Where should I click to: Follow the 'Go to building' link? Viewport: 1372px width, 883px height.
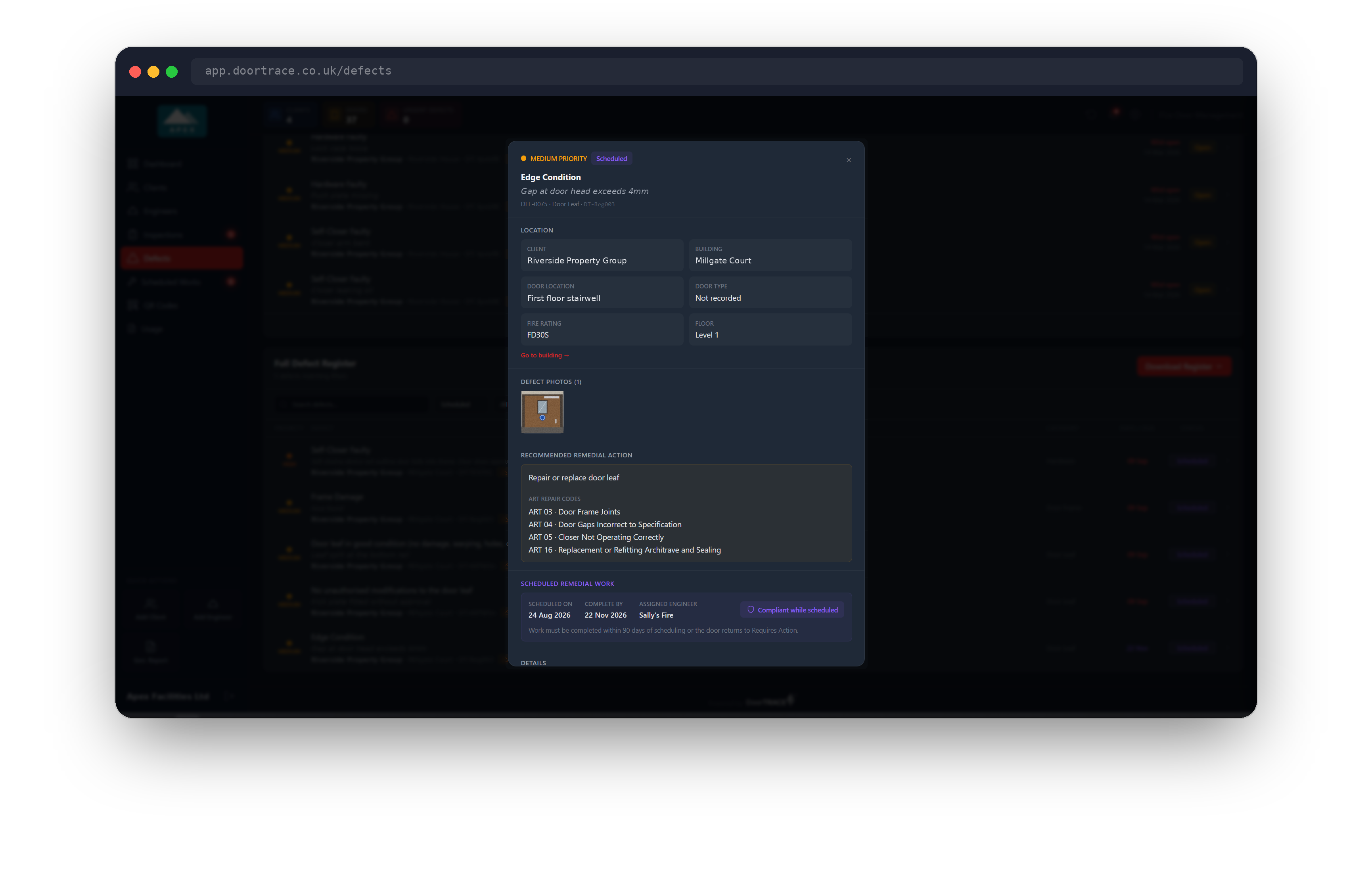coord(544,355)
